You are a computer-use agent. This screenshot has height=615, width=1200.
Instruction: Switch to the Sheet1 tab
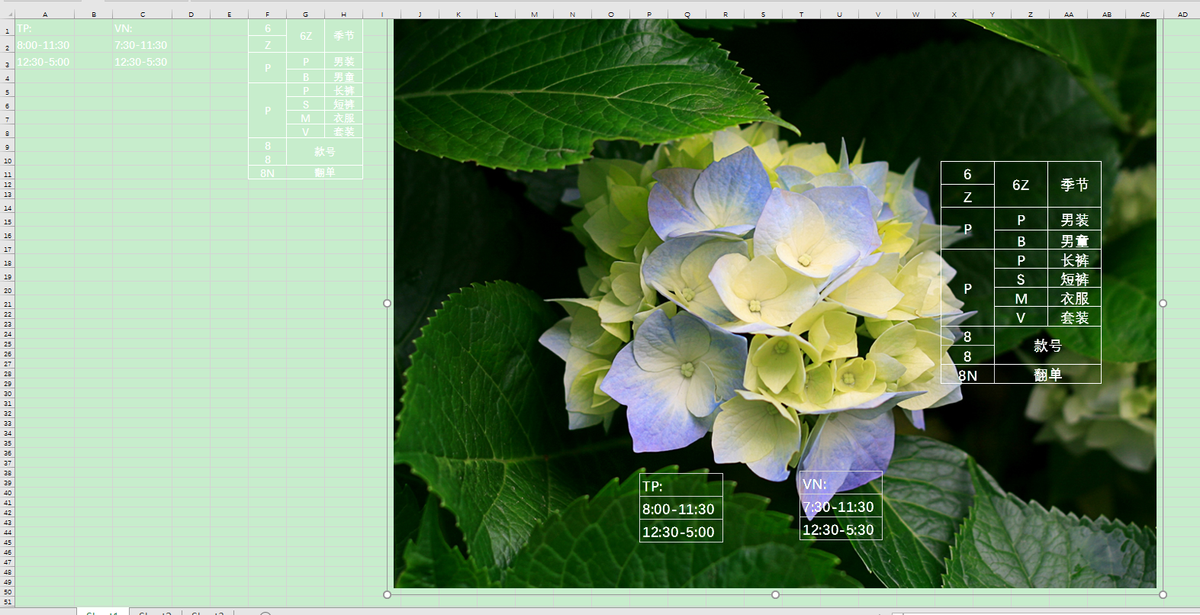coord(102,611)
